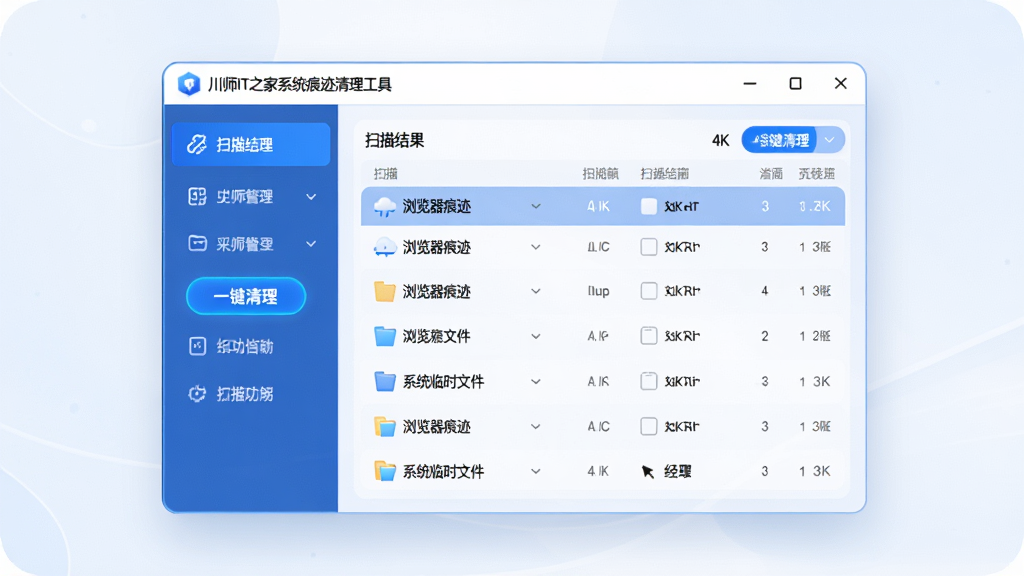Viewport: 1024px width, 576px height.
Task: Expand the chevron in the llup row
Action: (x=536, y=291)
